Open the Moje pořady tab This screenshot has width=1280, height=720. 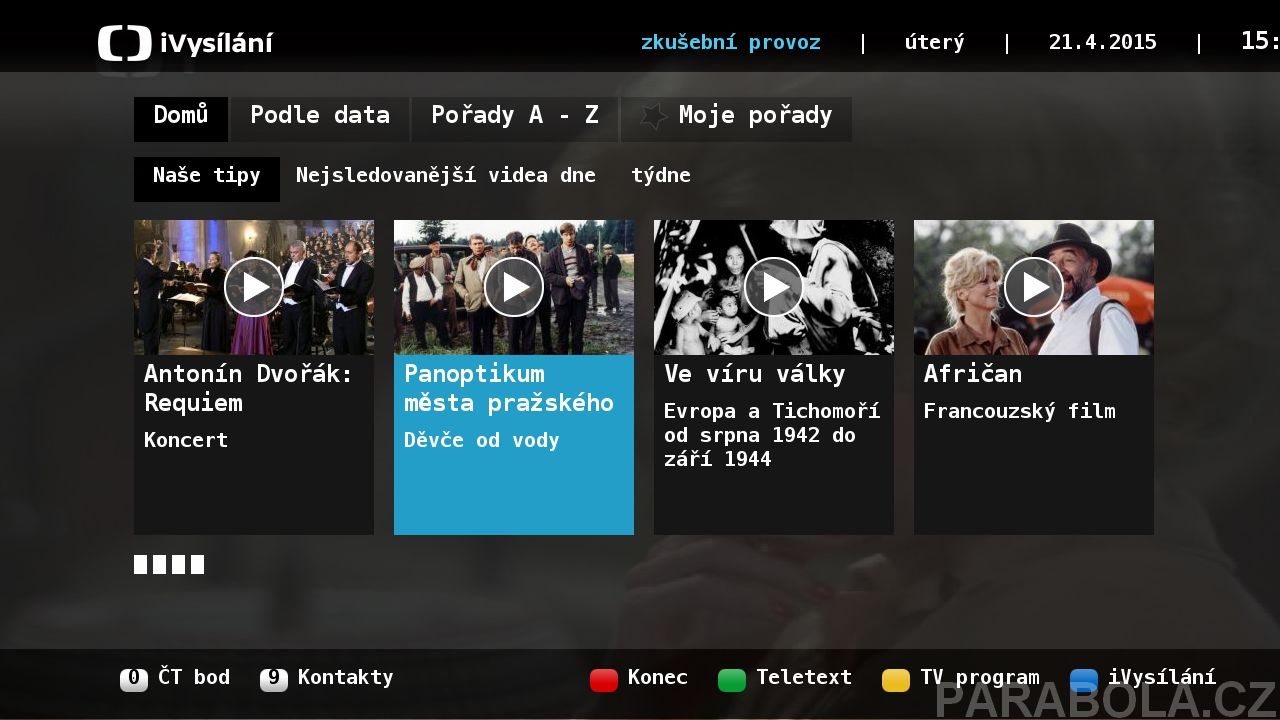tap(737, 119)
